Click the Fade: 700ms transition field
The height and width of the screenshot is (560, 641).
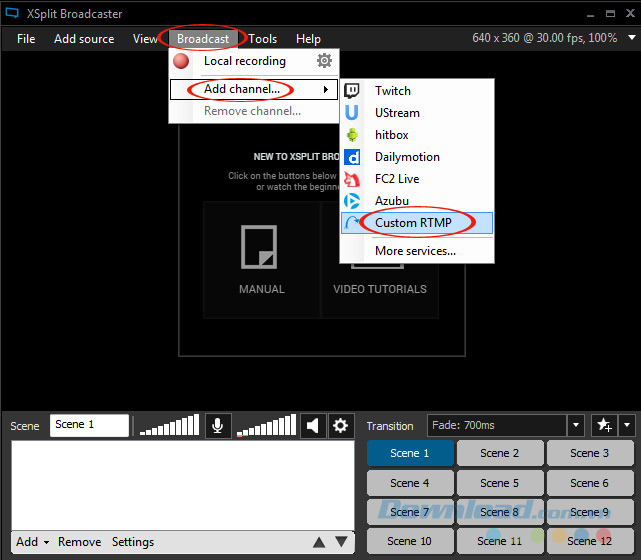(x=497, y=425)
